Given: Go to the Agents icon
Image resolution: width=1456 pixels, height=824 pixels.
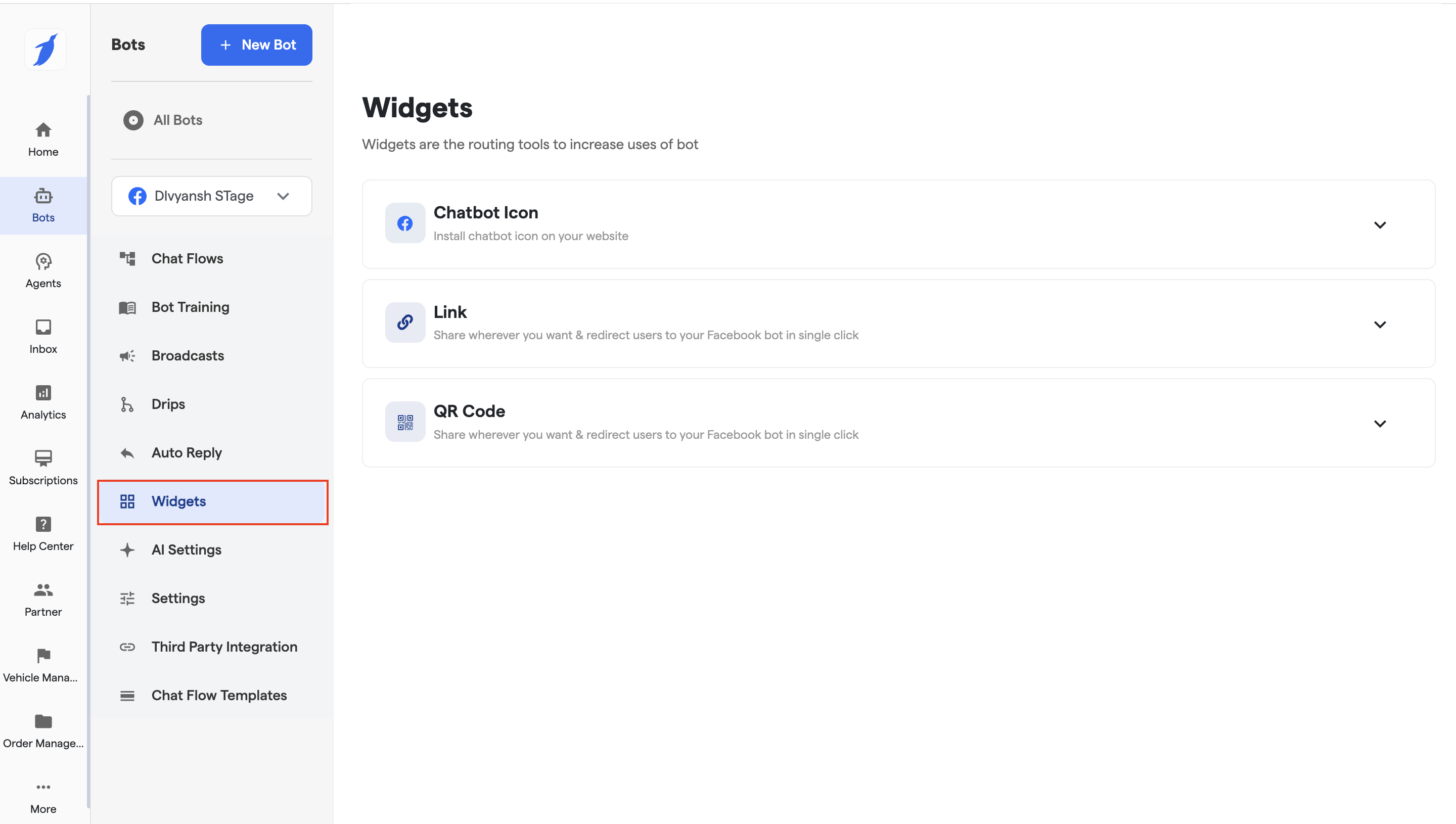Looking at the screenshot, I should (43, 261).
